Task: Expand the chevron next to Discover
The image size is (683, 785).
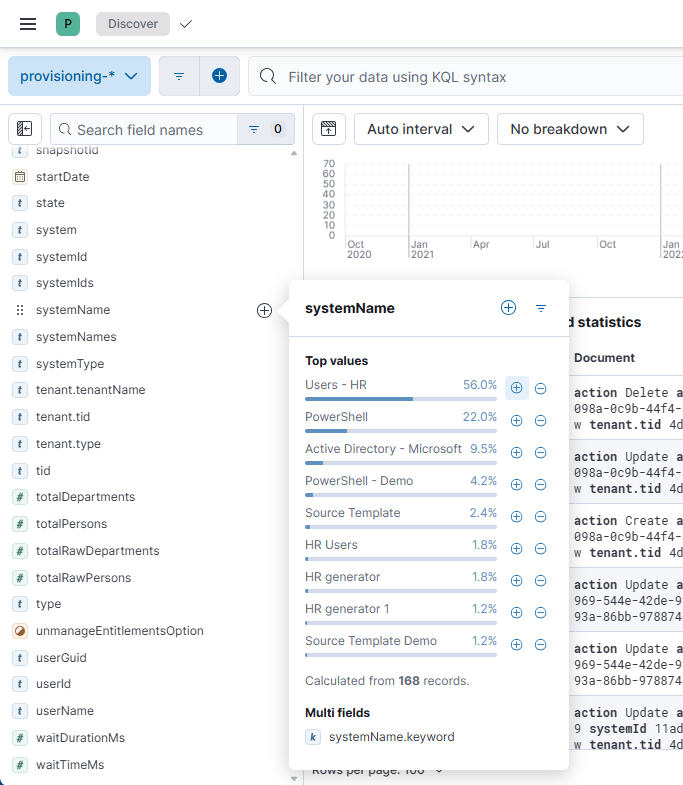Action: coord(186,24)
